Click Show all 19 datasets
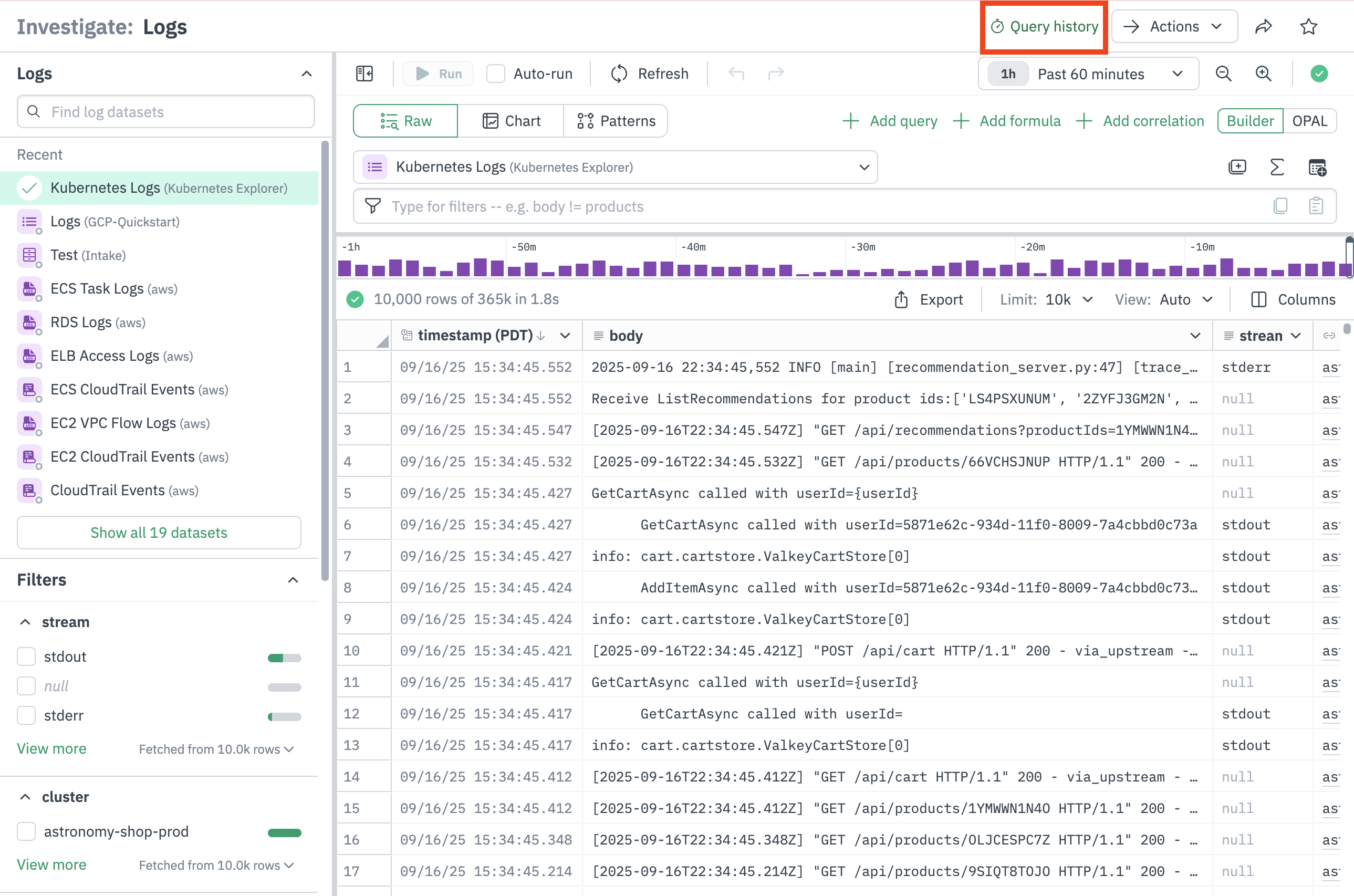The image size is (1354, 896). pyautogui.click(x=159, y=533)
